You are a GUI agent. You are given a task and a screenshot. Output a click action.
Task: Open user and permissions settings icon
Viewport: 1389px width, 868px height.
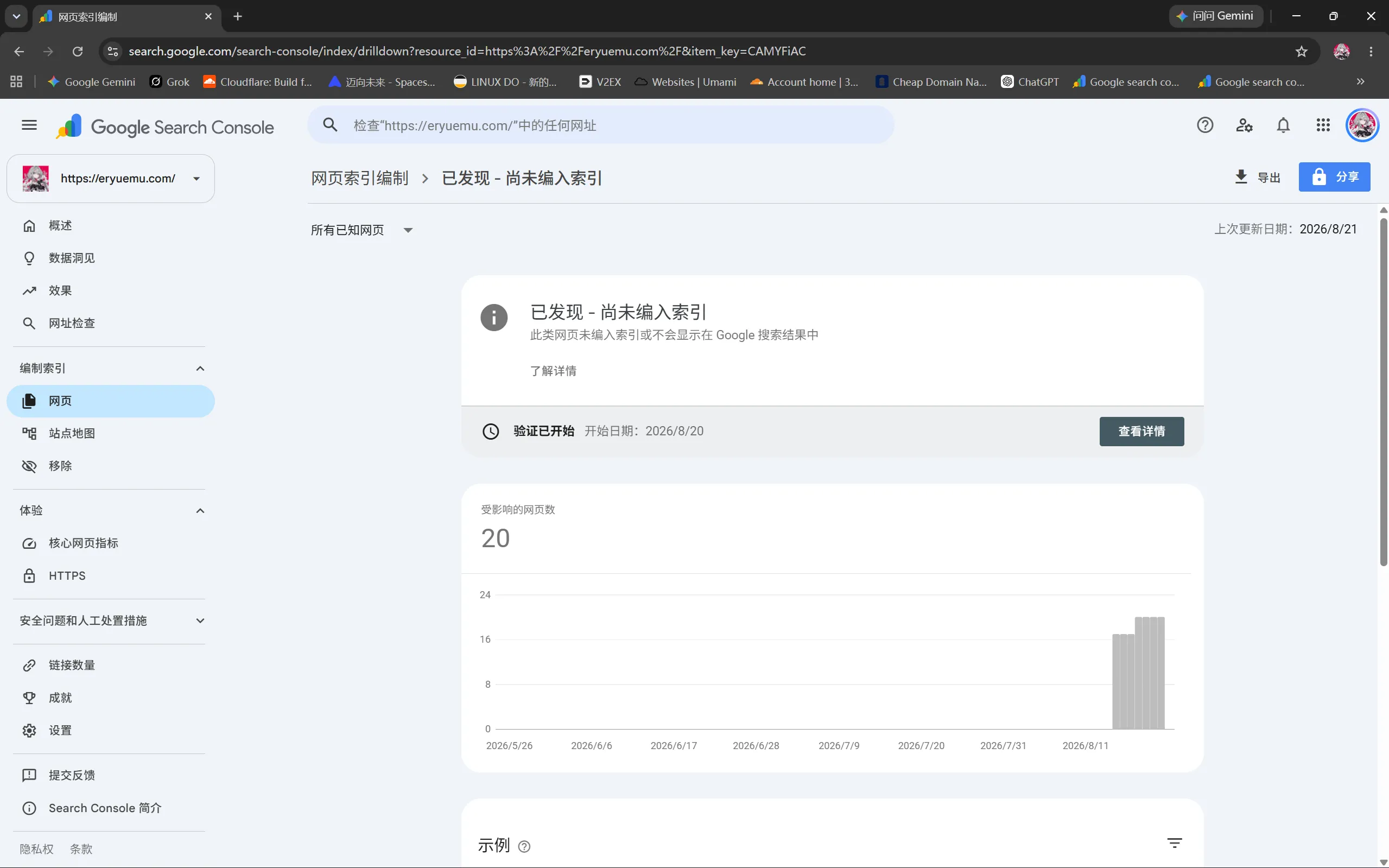[1244, 125]
